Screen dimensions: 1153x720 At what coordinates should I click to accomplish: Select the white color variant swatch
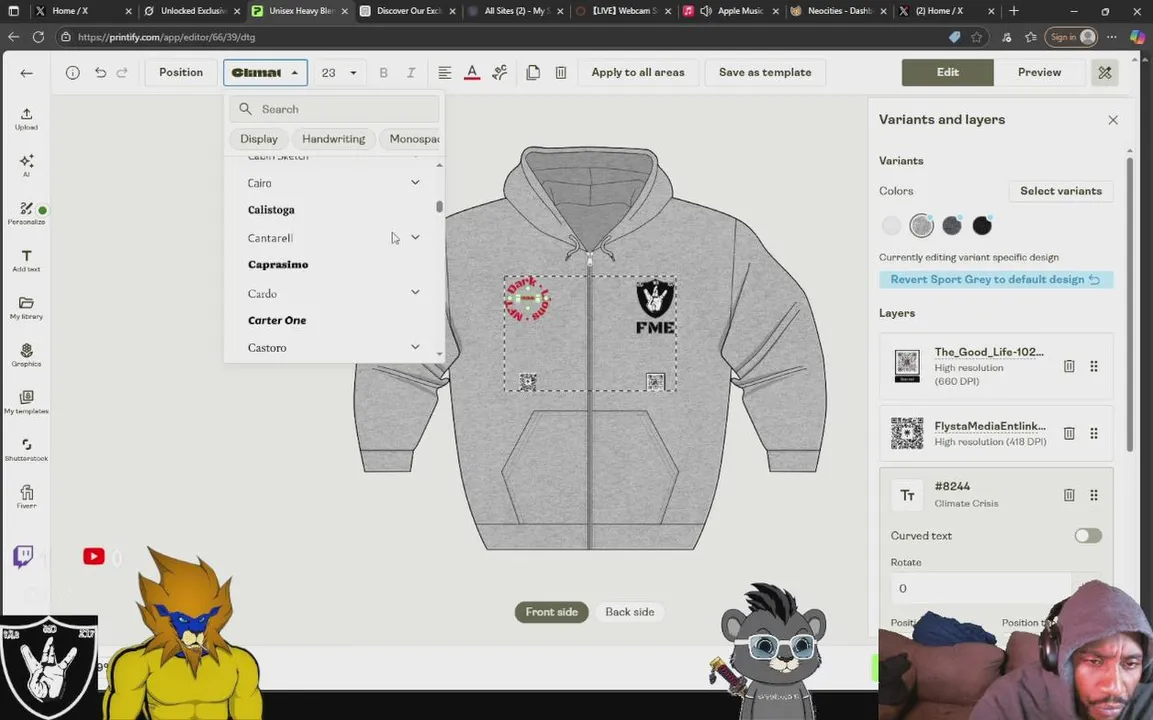point(891,226)
